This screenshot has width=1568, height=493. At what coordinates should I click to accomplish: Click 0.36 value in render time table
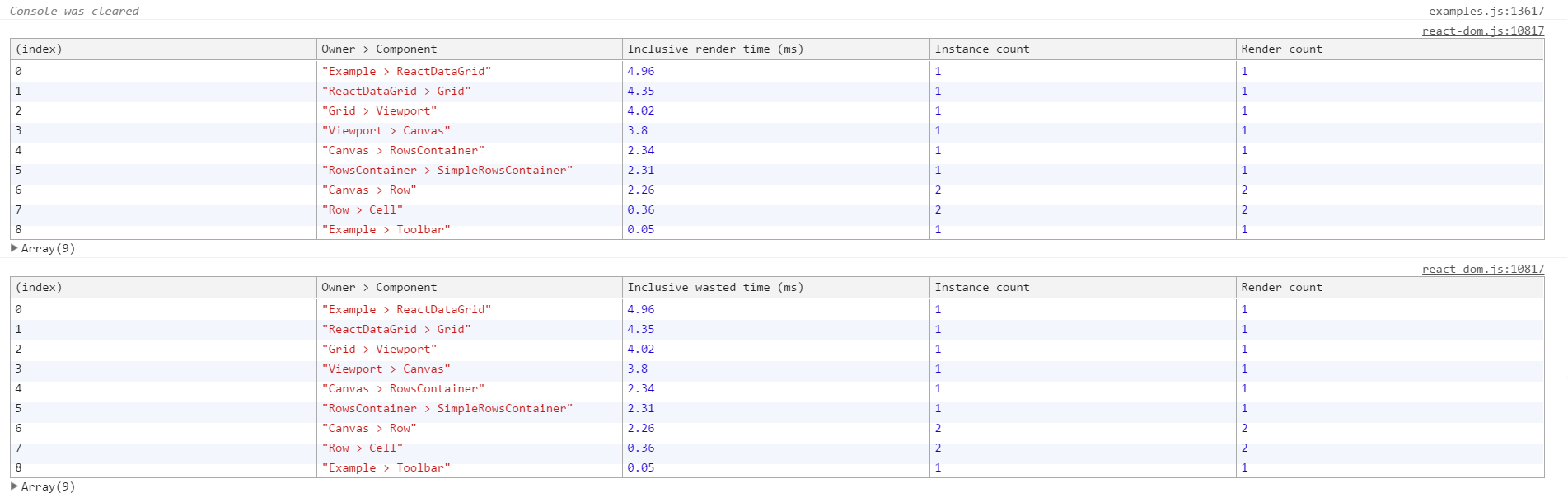pos(641,209)
